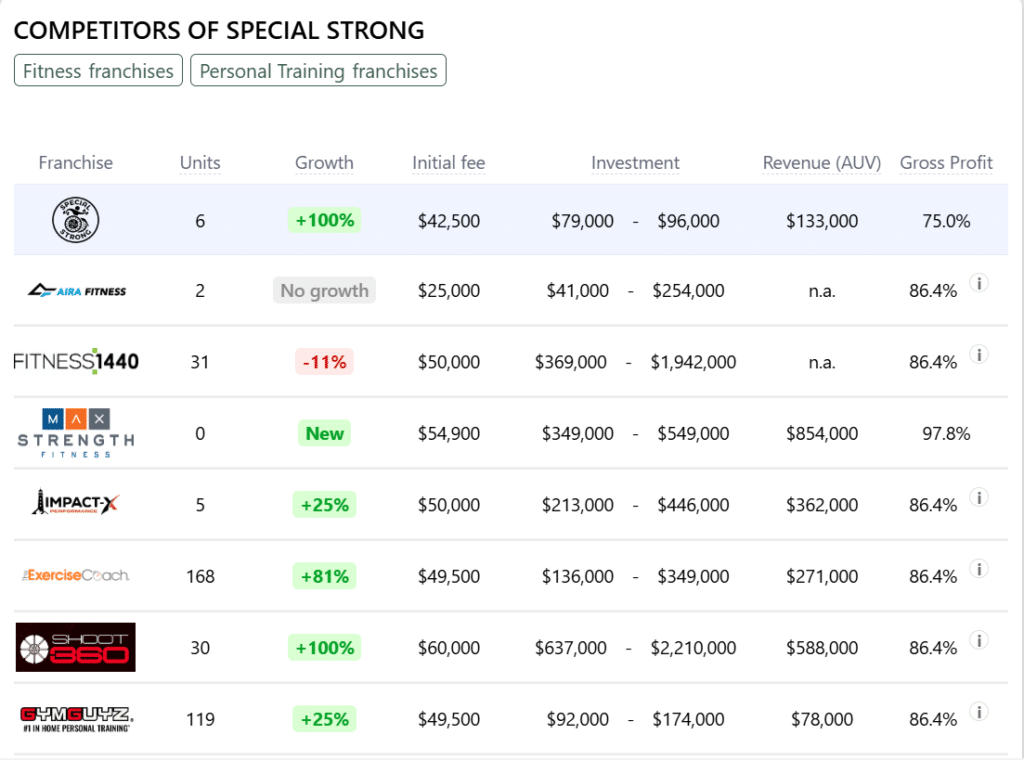This screenshot has height=760, width=1024.
Task: Click +100% growth badge in Shoot 360 row
Action: point(325,648)
